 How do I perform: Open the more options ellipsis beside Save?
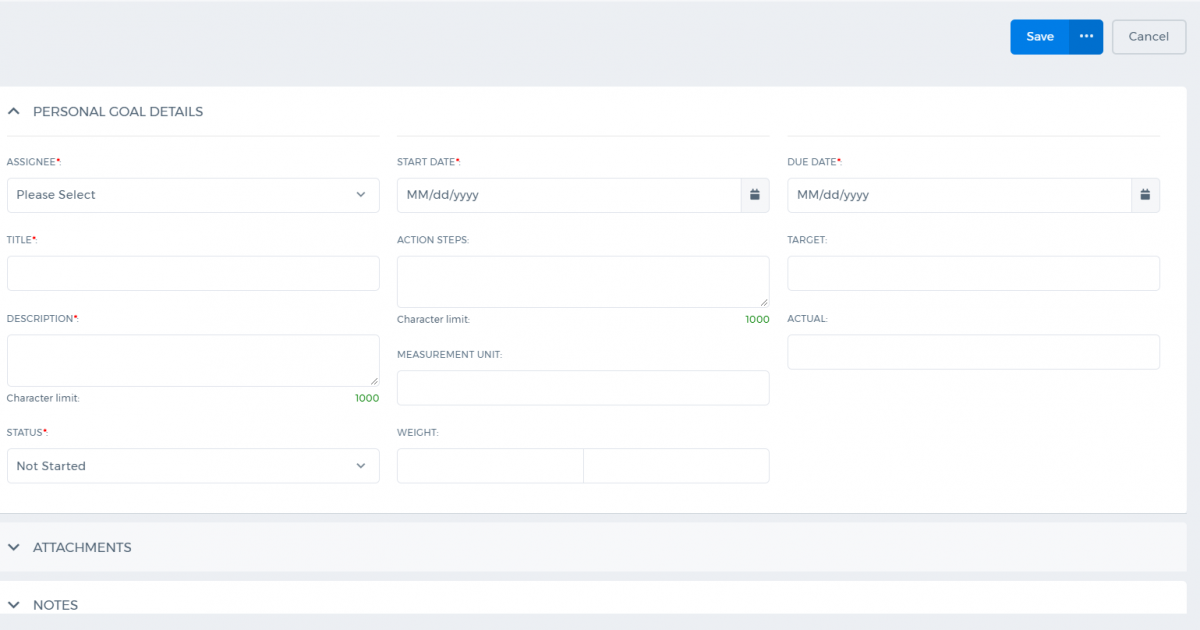1086,37
